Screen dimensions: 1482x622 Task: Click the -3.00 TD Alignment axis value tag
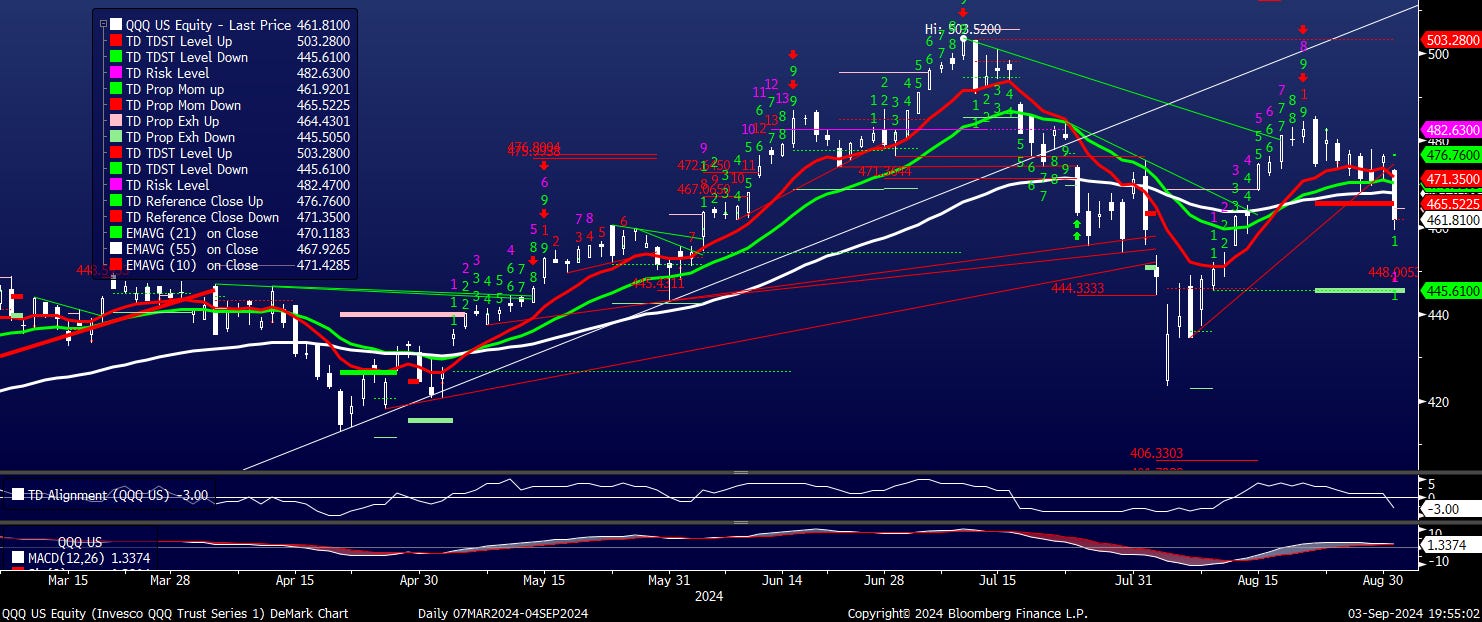(1452, 509)
